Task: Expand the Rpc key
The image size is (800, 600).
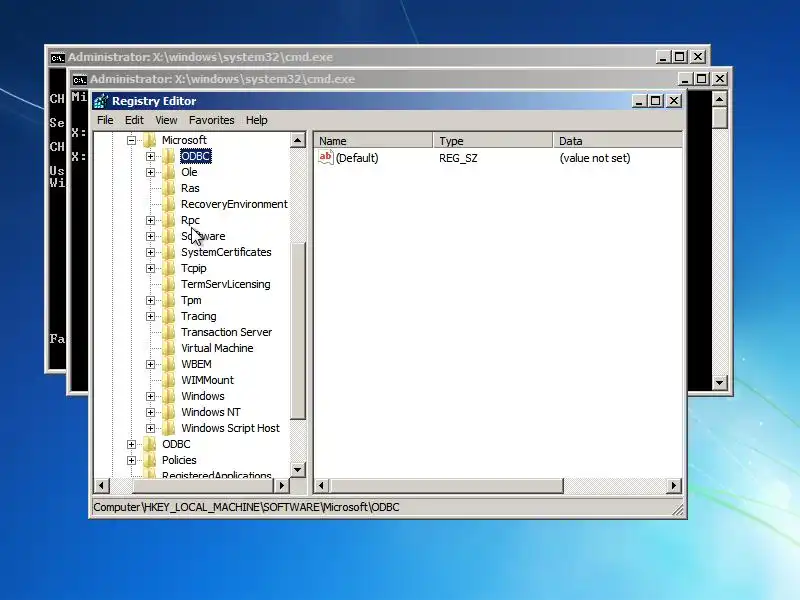Action: point(151,220)
